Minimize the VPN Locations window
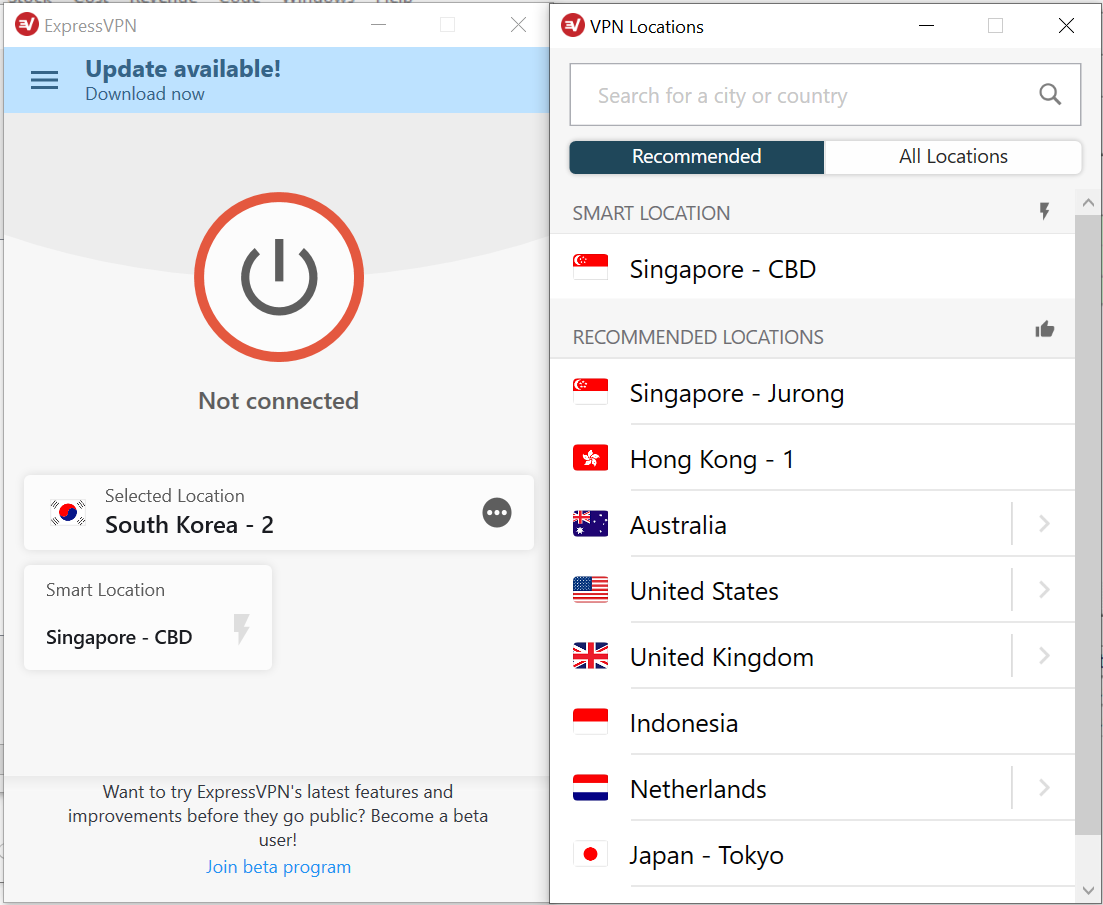The image size is (1103, 905). pos(926,26)
